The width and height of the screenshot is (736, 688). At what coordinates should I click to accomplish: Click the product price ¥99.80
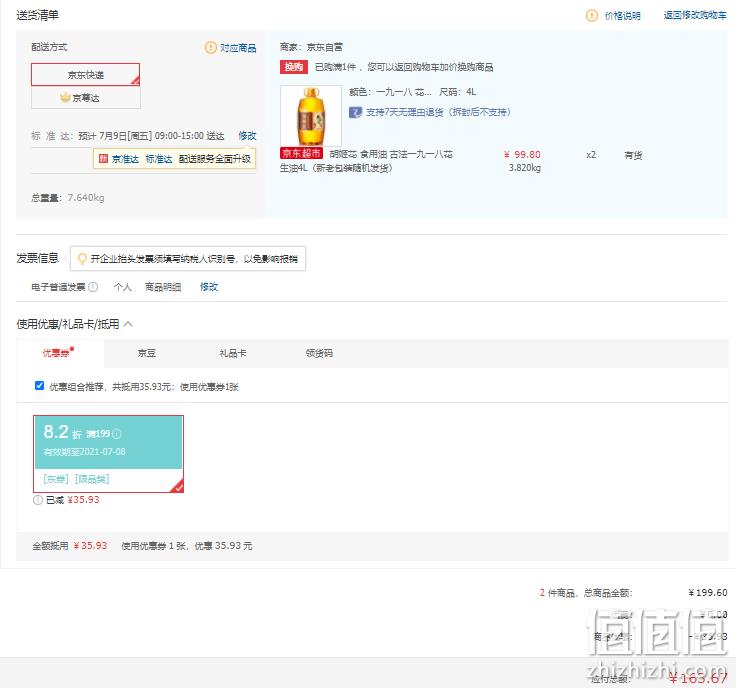[522, 154]
